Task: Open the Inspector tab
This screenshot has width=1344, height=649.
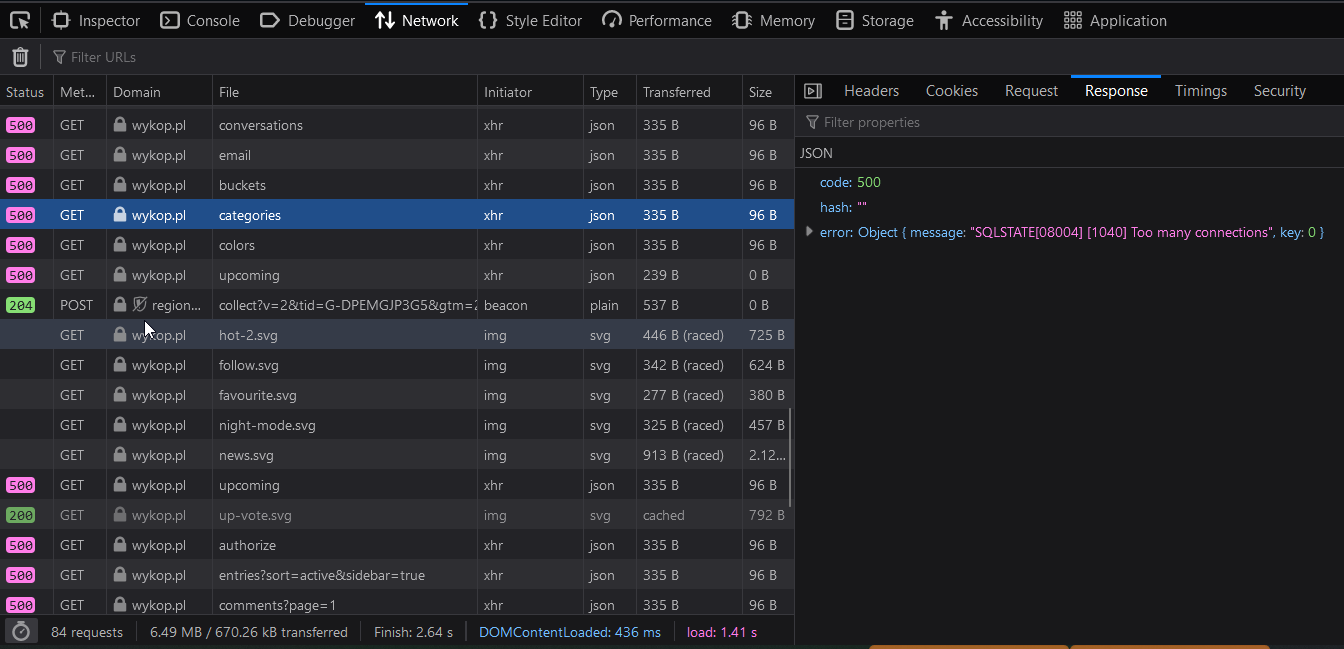Action: click(96, 20)
